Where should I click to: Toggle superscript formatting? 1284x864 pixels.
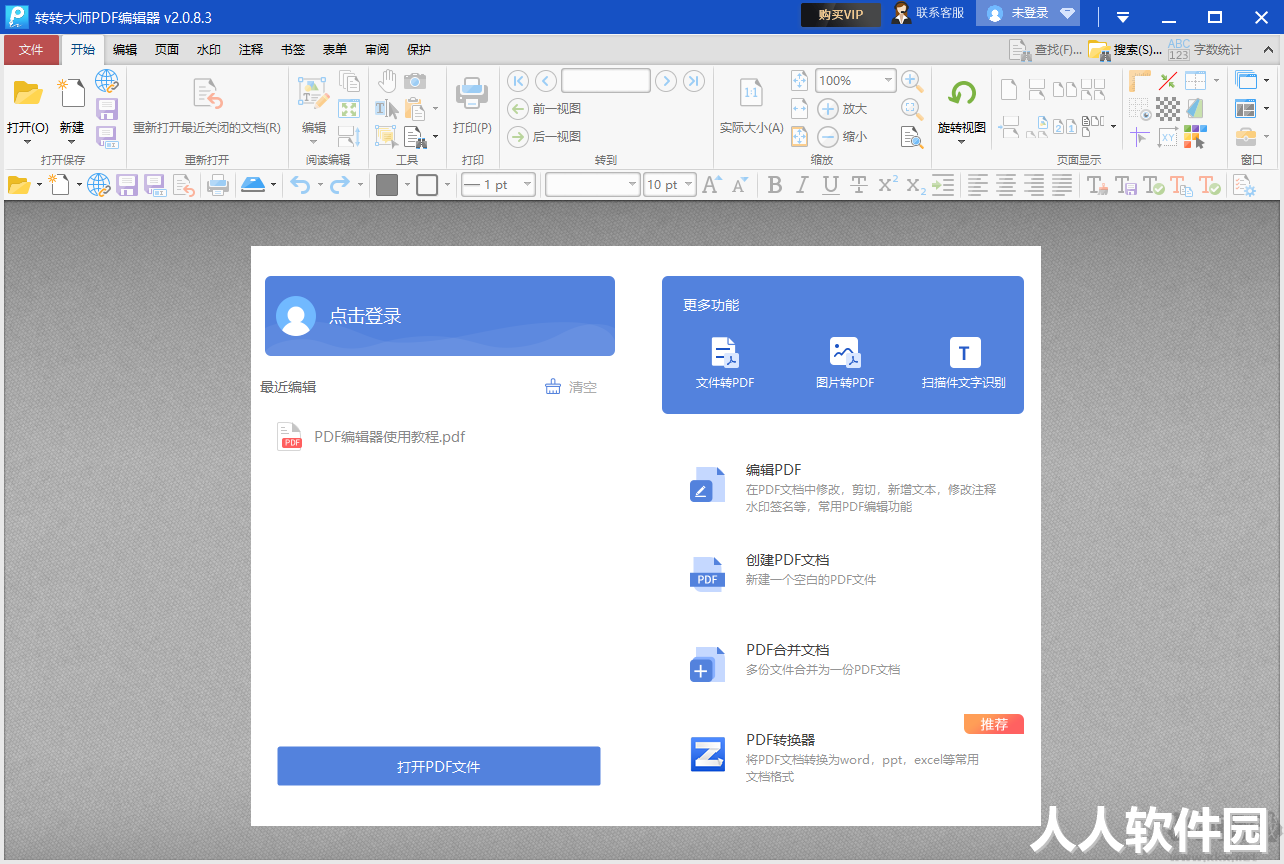point(887,184)
